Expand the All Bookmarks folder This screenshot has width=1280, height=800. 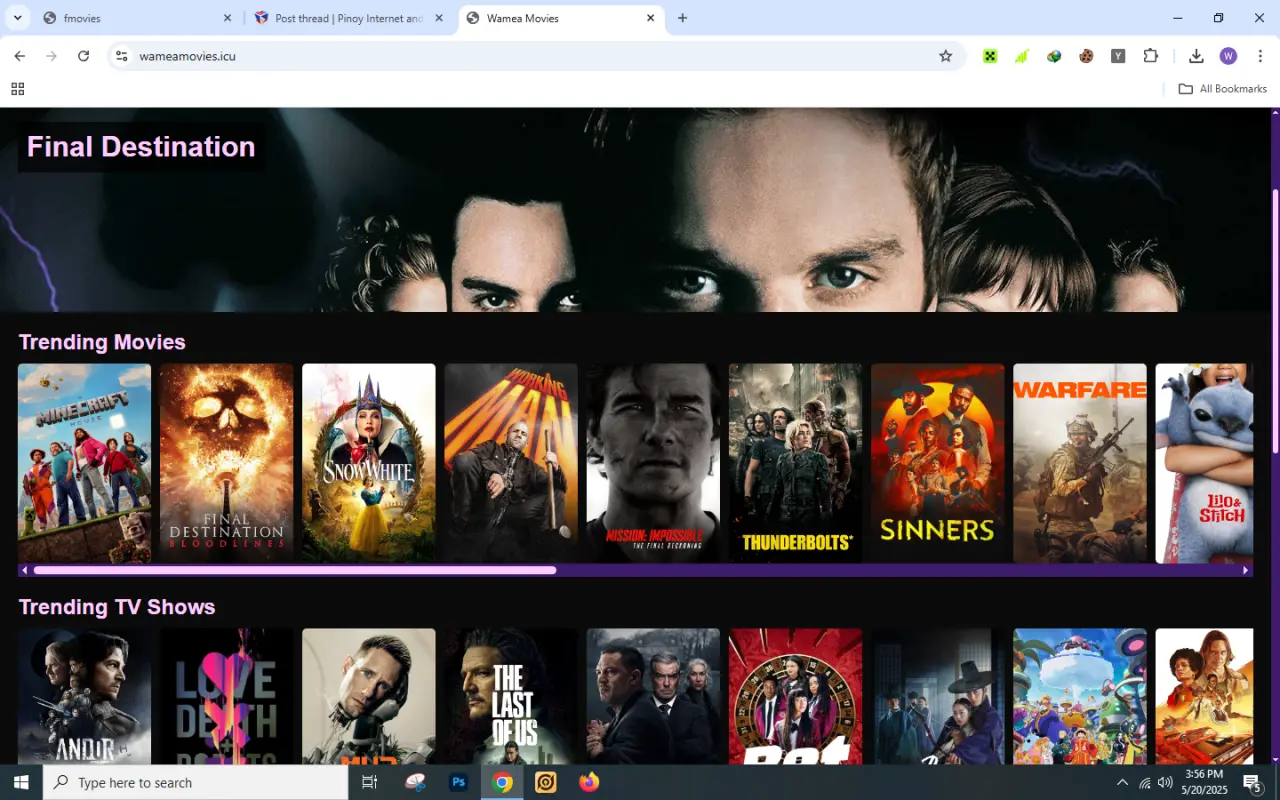1222,89
